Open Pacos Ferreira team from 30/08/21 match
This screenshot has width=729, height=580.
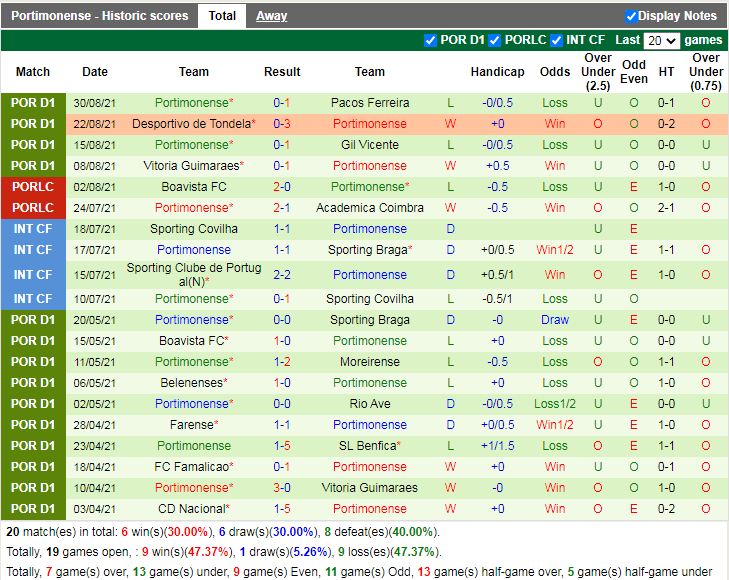370,103
